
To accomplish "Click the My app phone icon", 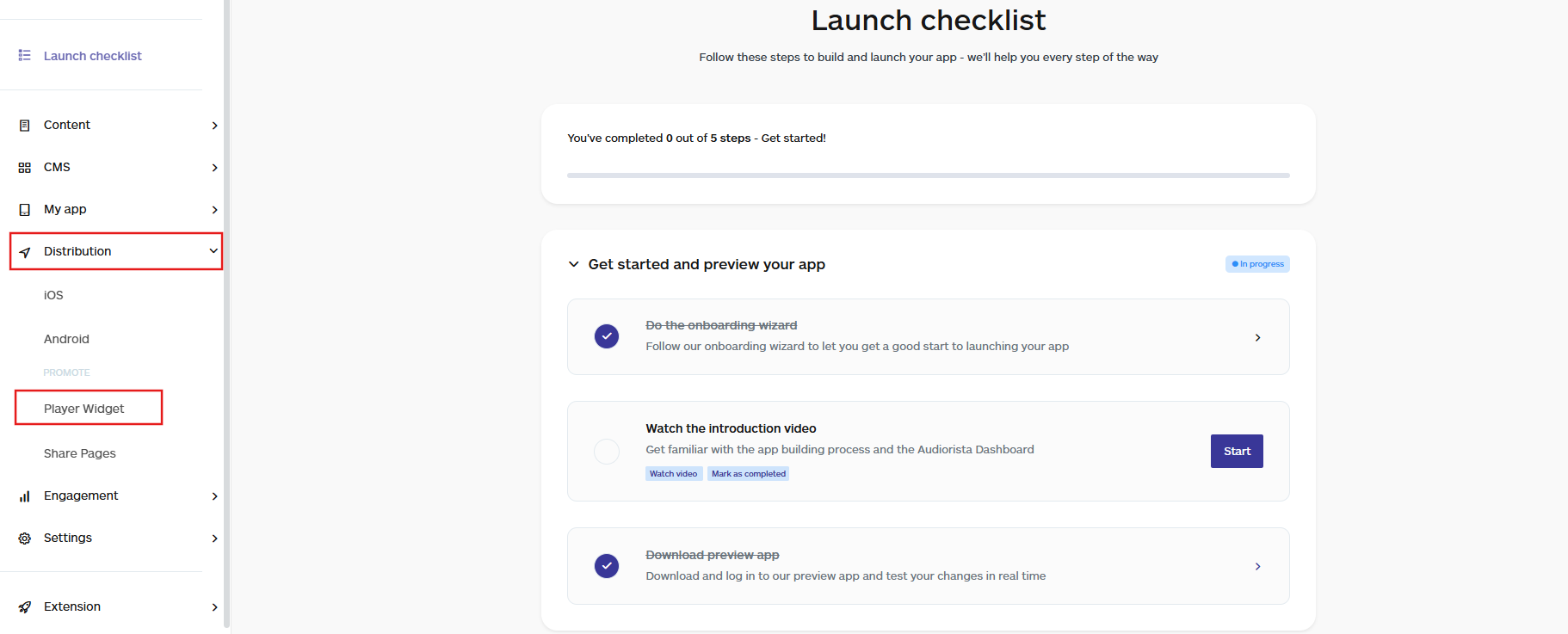I will pos(25,210).
